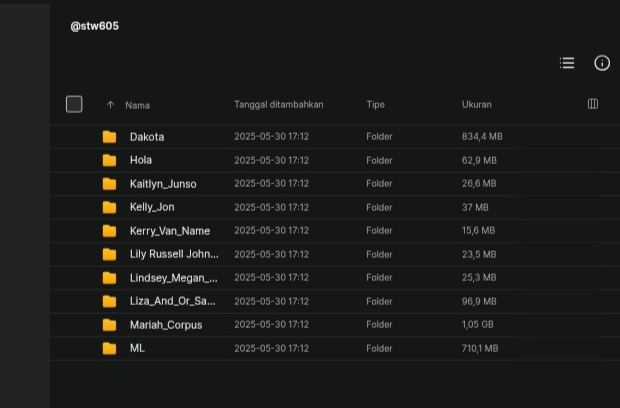Sort by the Ukuran column header
Viewport: 620px width, 408px height.
click(x=477, y=104)
